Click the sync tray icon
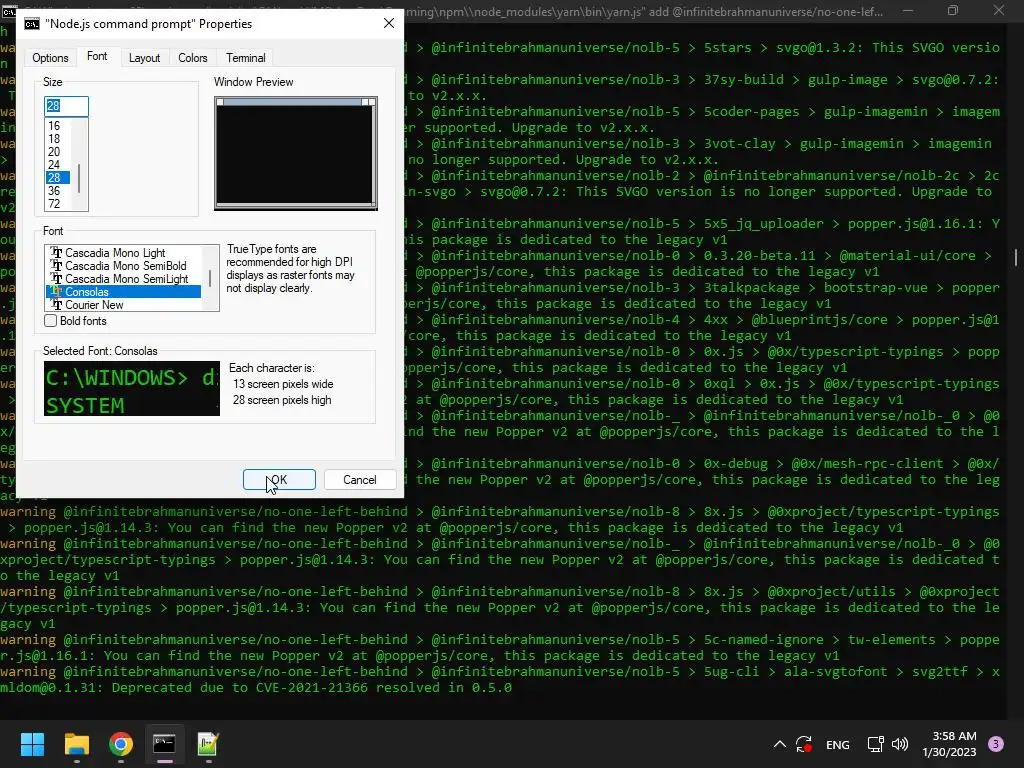1024x768 pixels. click(x=804, y=744)
